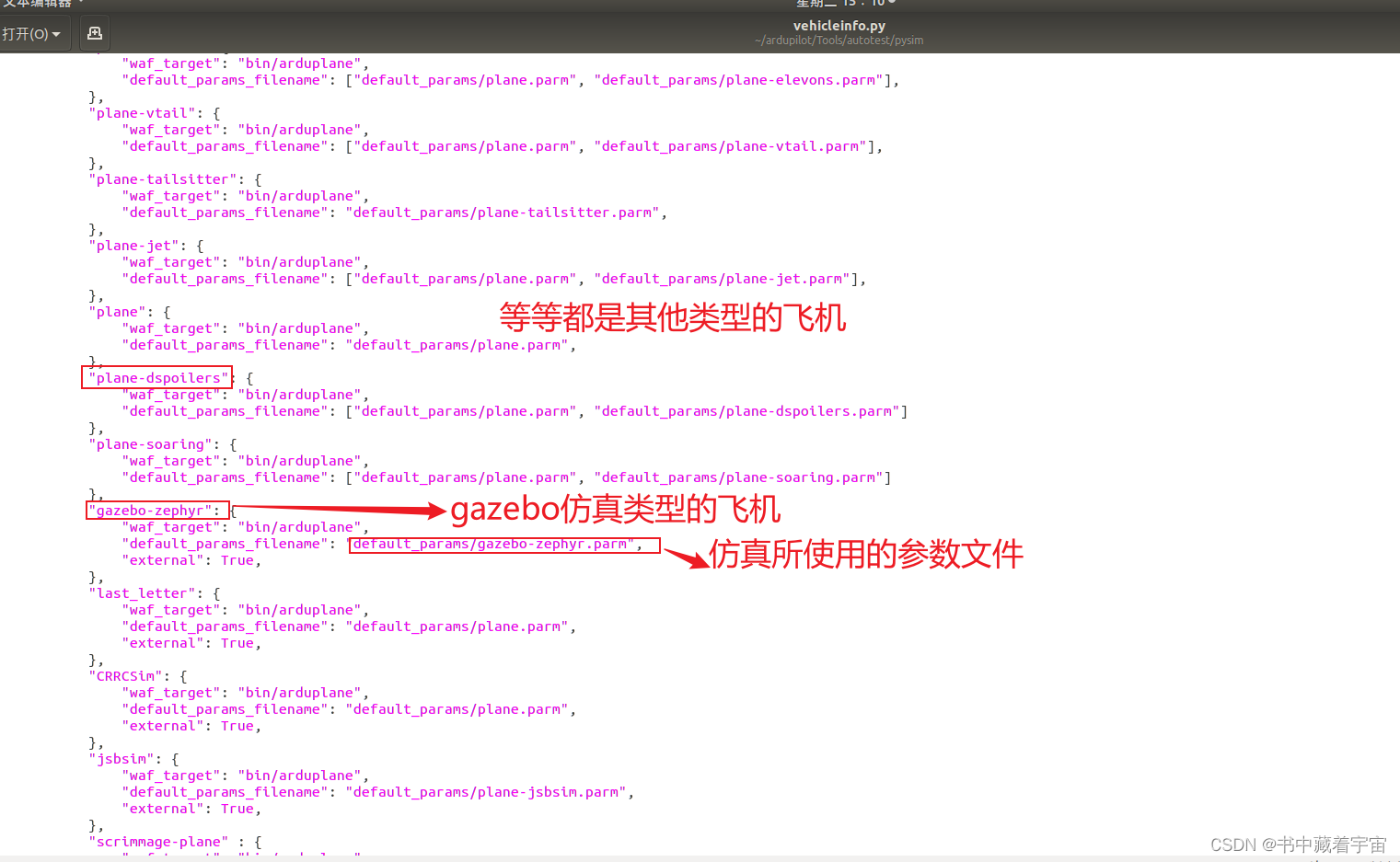Place cursor on "gazebo-zephyr" key
Screen dimensions: 1400x862
(151, 511)
